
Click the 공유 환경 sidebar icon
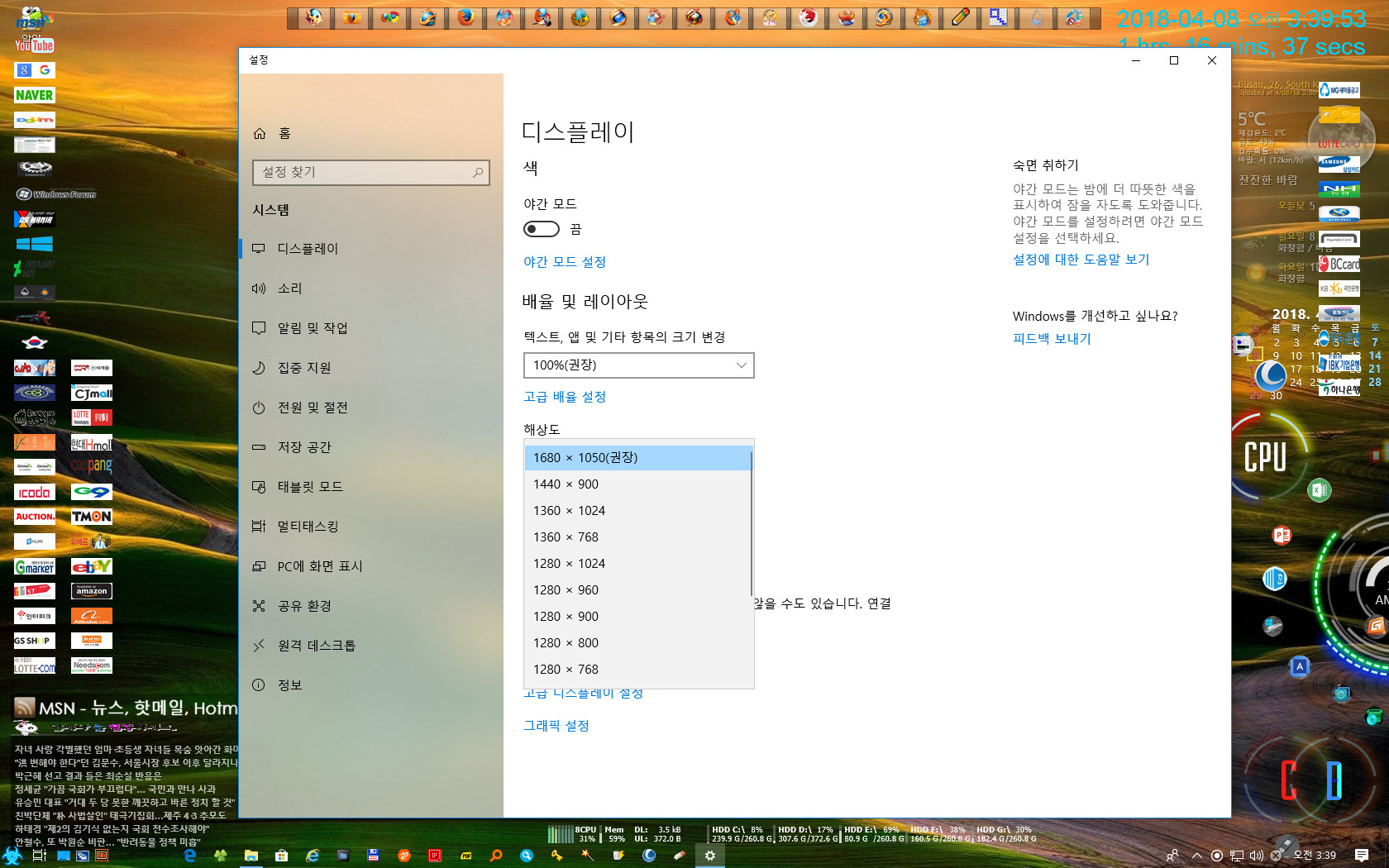(x=259, y=606)
